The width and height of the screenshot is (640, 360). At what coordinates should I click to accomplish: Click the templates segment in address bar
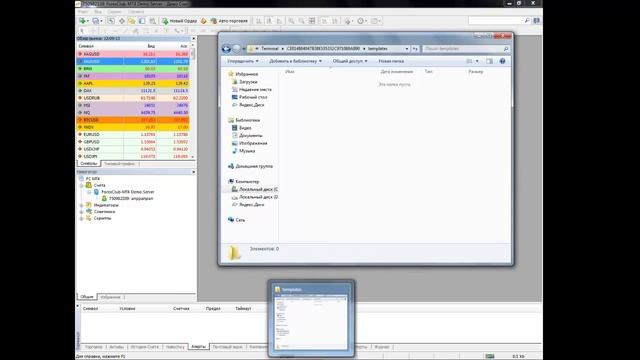(378, 49)
